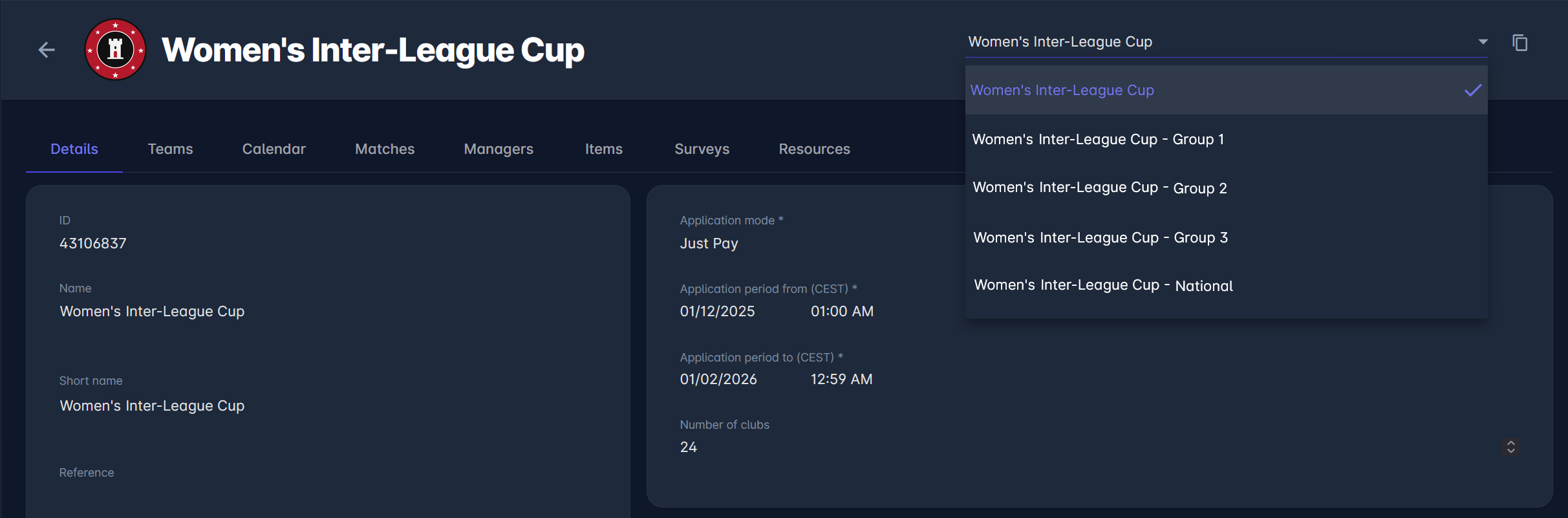Click the copy icon beside the dropdown
This screenshot has width=1568, height=518.
pos(1520,43)
